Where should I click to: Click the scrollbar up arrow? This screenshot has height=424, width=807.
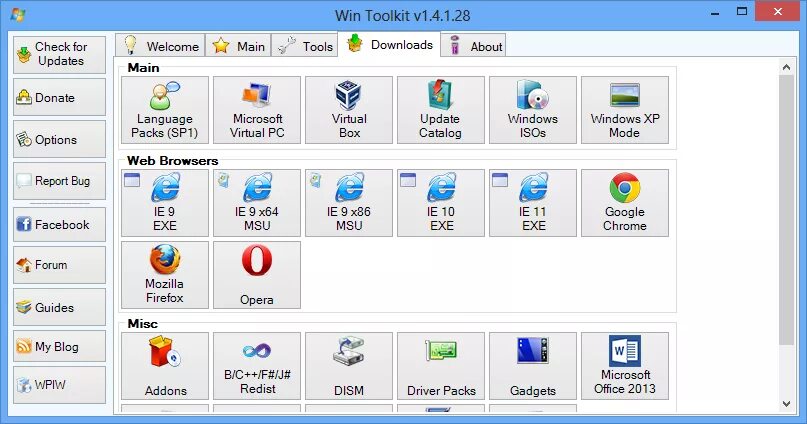(x=786, y=67)
